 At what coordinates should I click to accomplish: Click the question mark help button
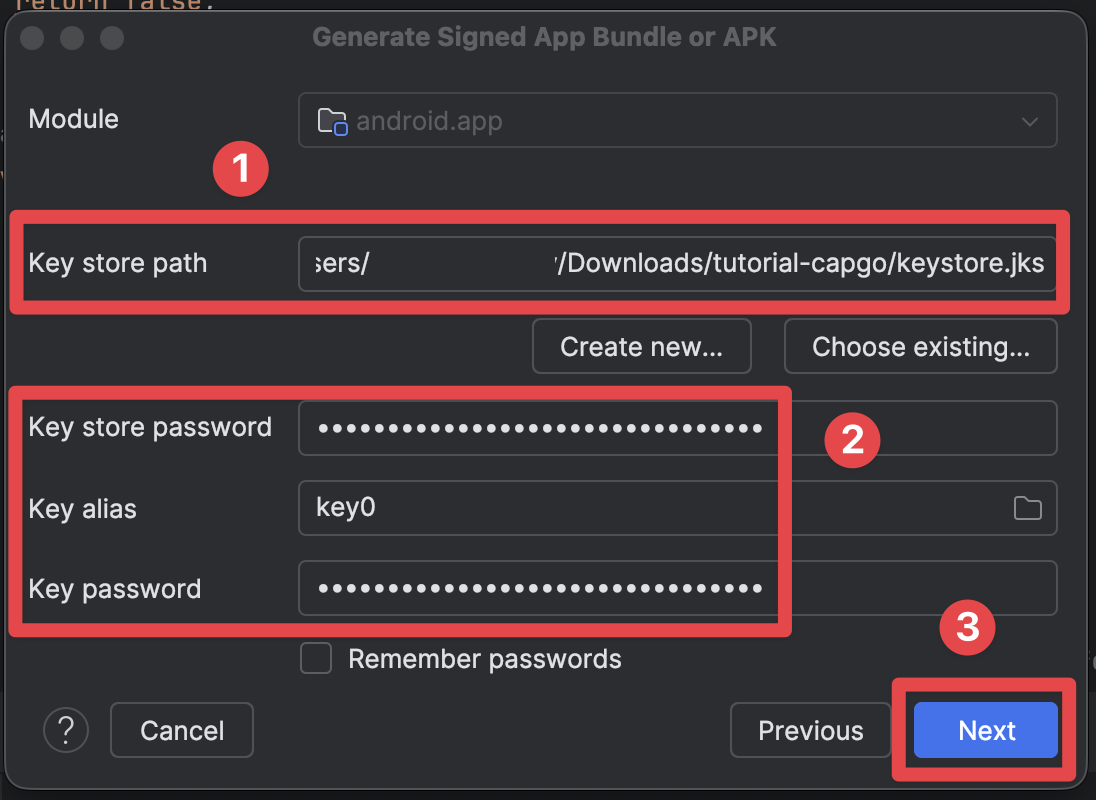coord(66,730)
